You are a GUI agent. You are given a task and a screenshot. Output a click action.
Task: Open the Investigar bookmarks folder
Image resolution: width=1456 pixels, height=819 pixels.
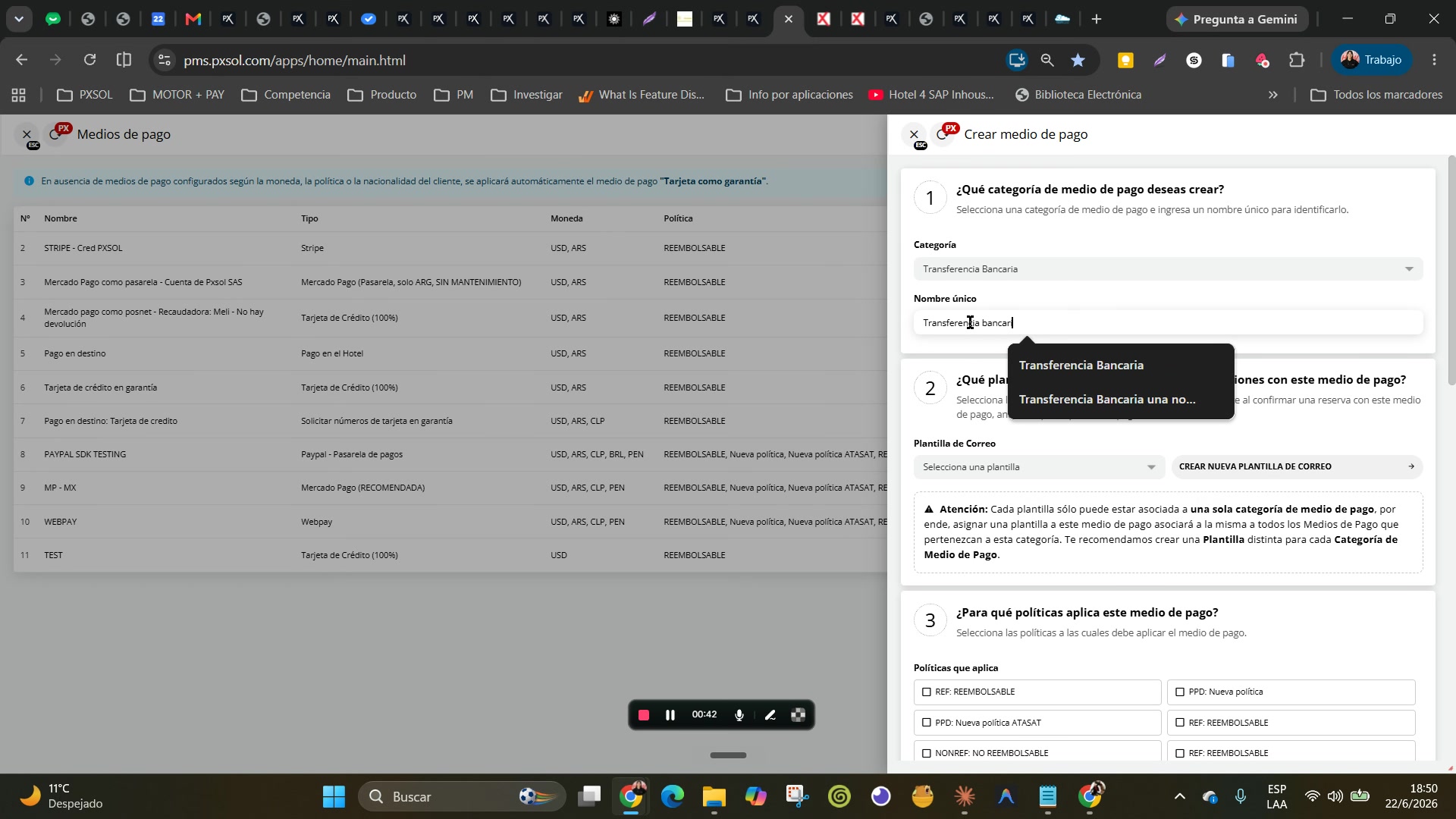point(527,95)
